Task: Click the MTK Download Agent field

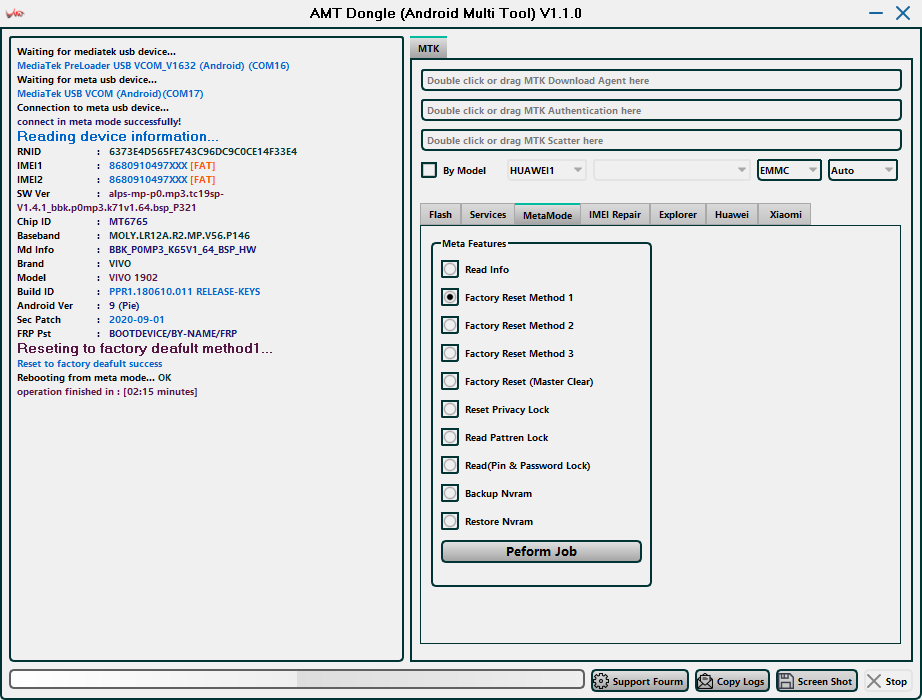Action: click(x=661, y=81)
